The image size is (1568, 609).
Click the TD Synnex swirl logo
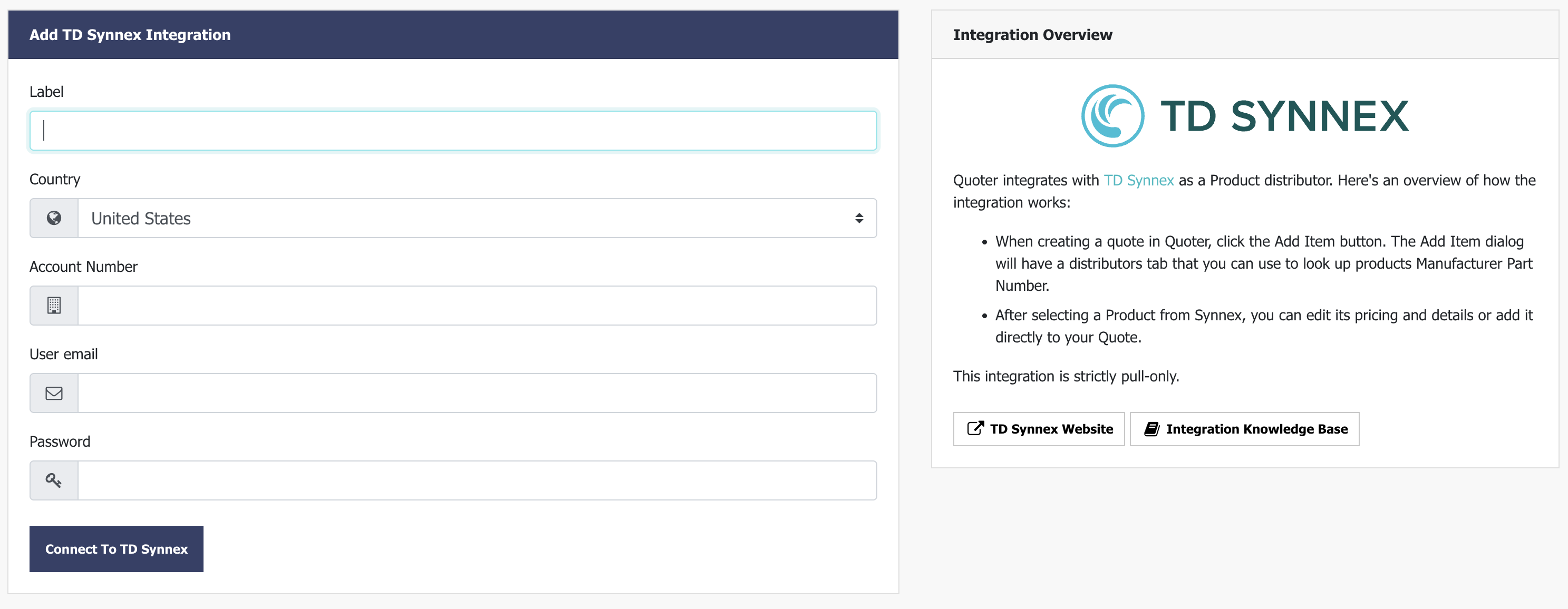click(x=1112, y=115)
